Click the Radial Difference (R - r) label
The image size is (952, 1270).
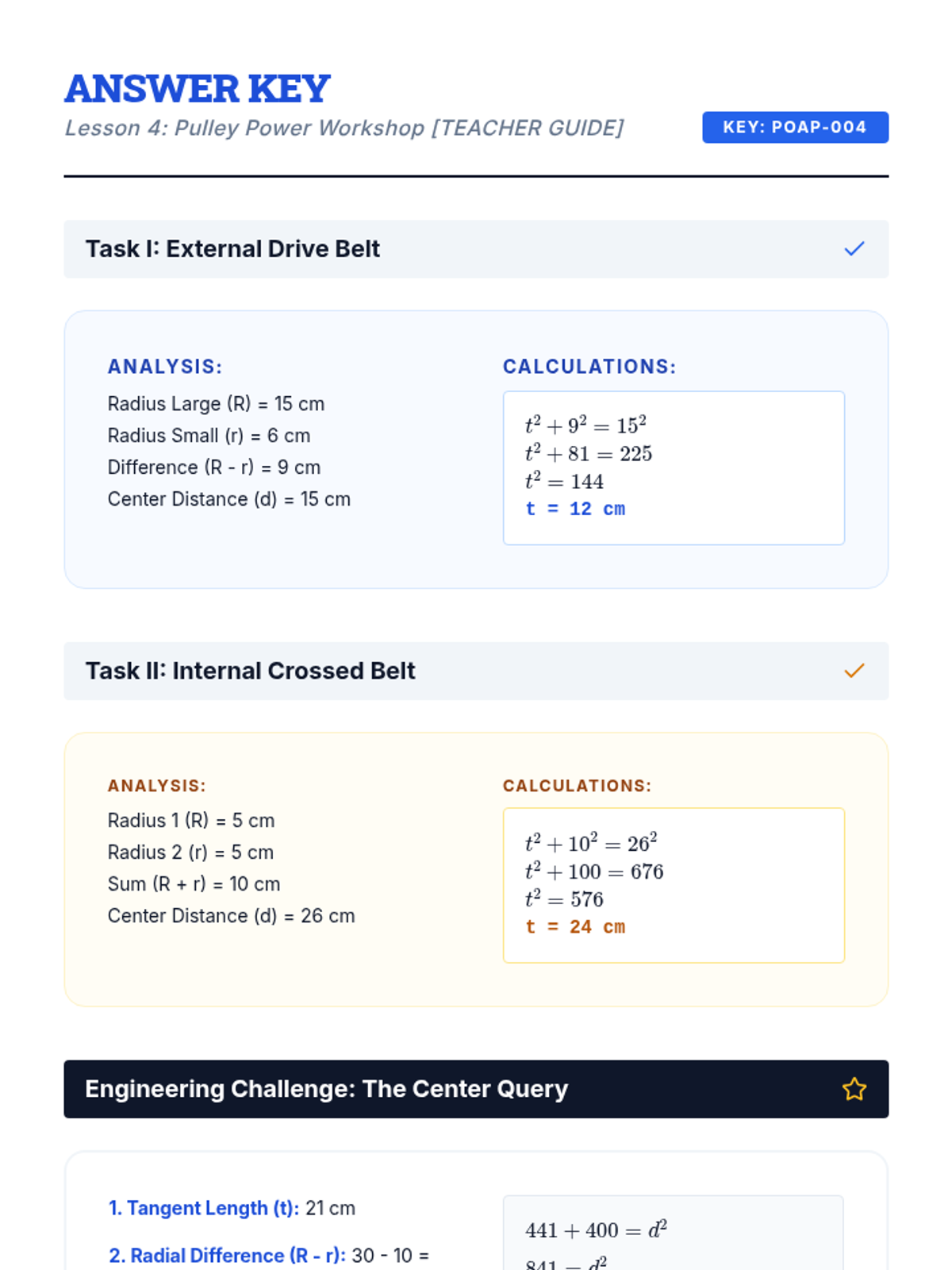(227, 1256)
